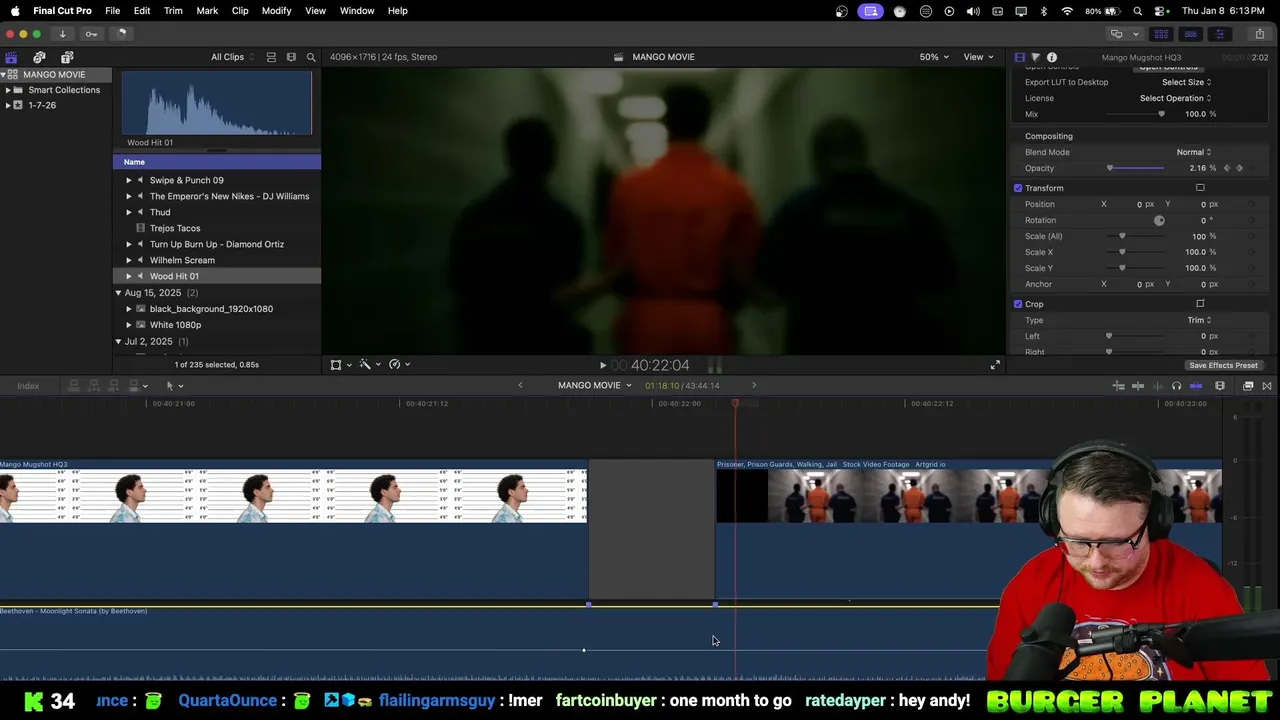Enter full screen viewer playback
Viewport: 1280px width, 720px height.
pos(994,365)
